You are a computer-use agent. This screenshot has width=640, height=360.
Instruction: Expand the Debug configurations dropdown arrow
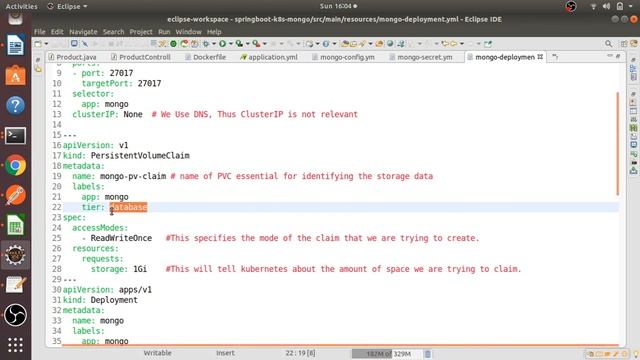click(x=214, y=44)
